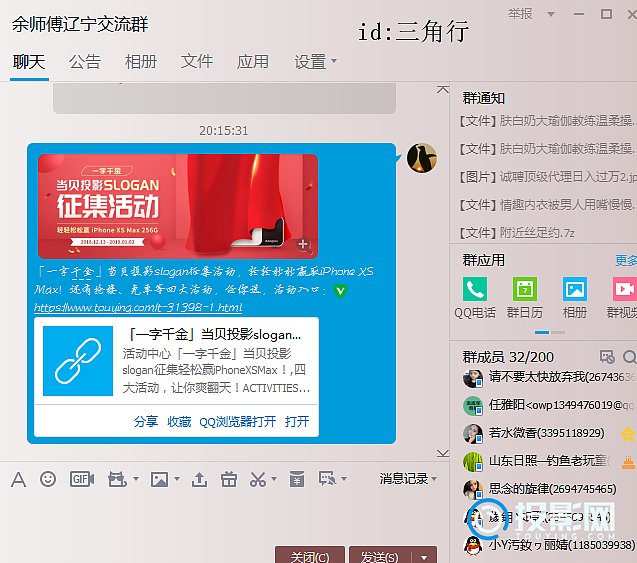Open the send options arrow beside 发送

425,557
